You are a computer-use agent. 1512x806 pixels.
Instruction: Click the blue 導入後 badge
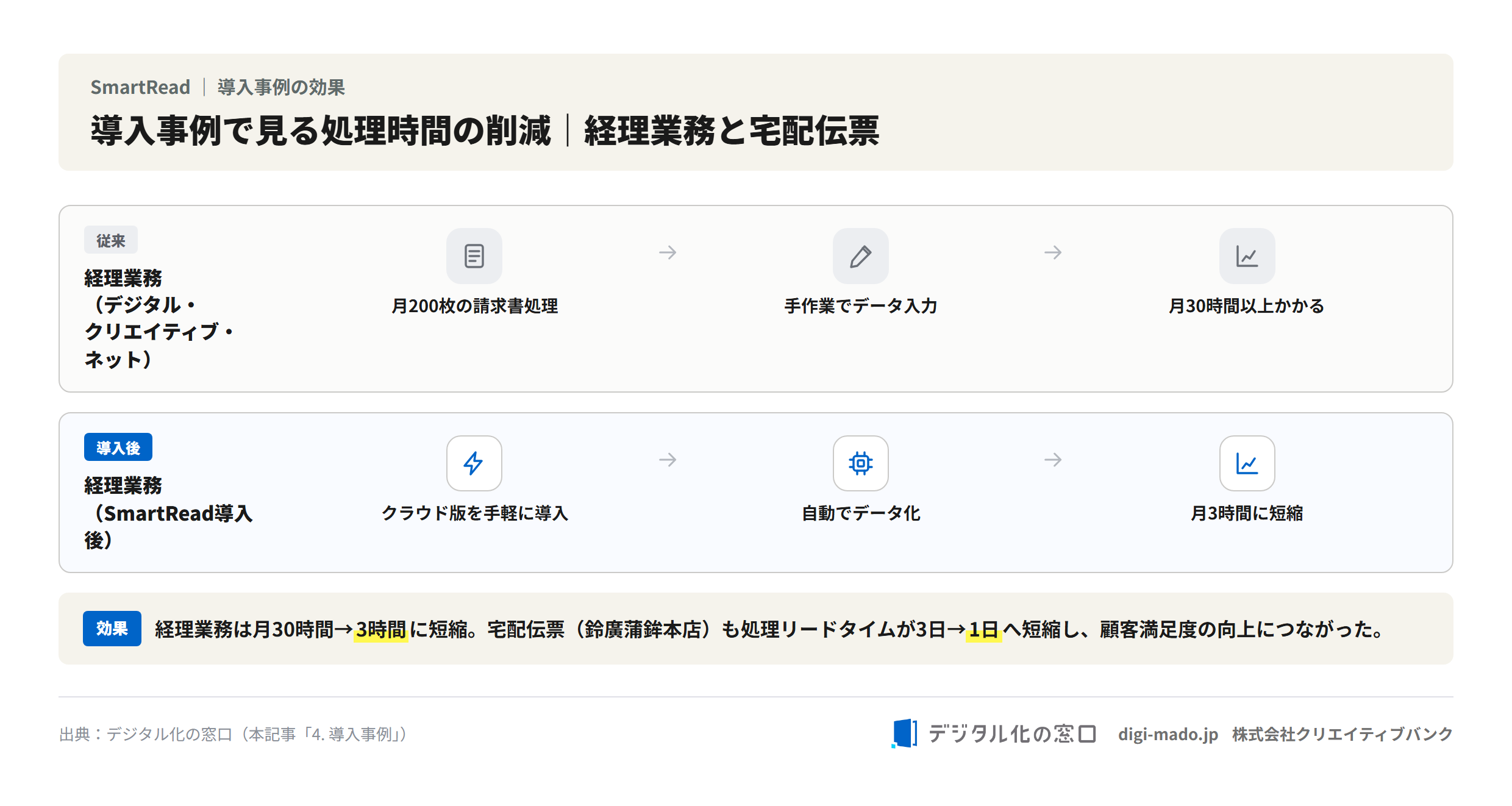[118, 448]
